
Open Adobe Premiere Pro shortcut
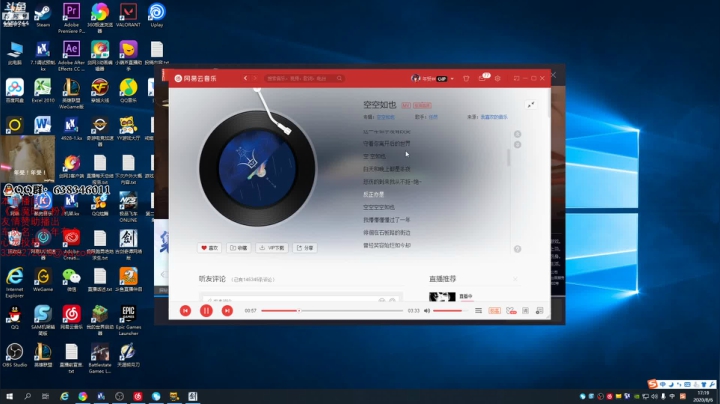click(71, 17)
